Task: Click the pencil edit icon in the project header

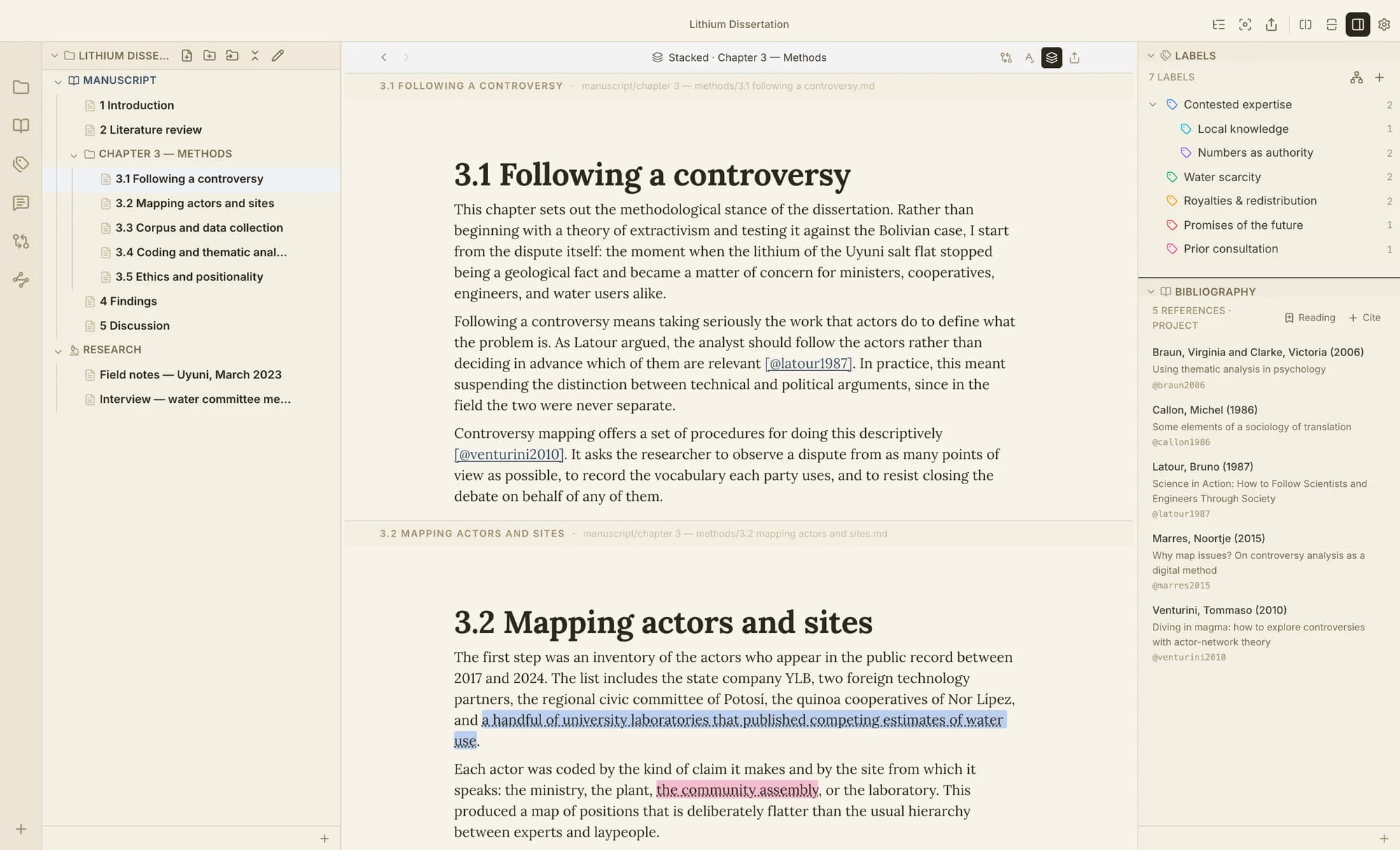Action: click(x=278, y=55)
